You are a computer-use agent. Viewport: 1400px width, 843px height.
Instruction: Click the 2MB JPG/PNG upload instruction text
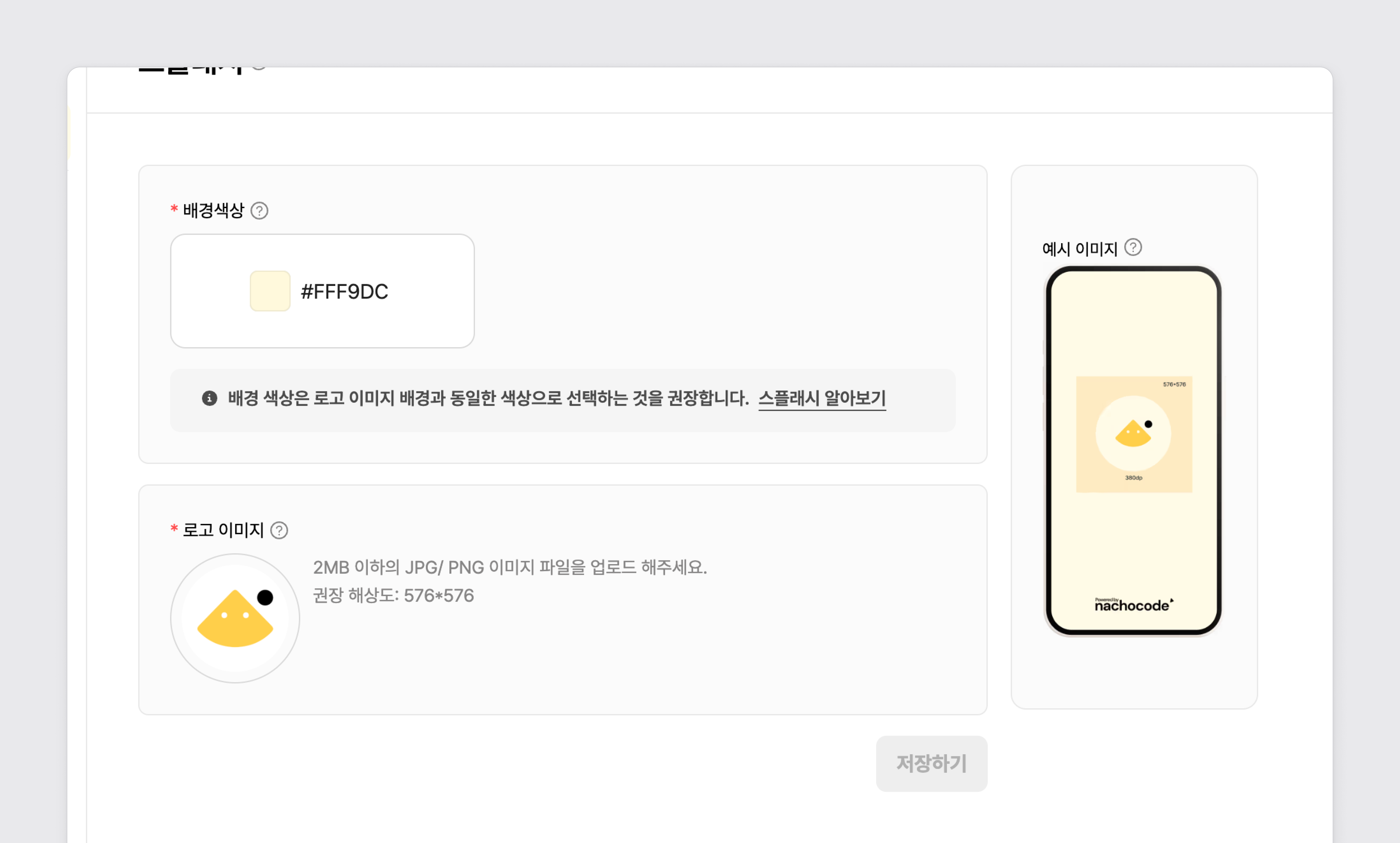pos(510,567)
